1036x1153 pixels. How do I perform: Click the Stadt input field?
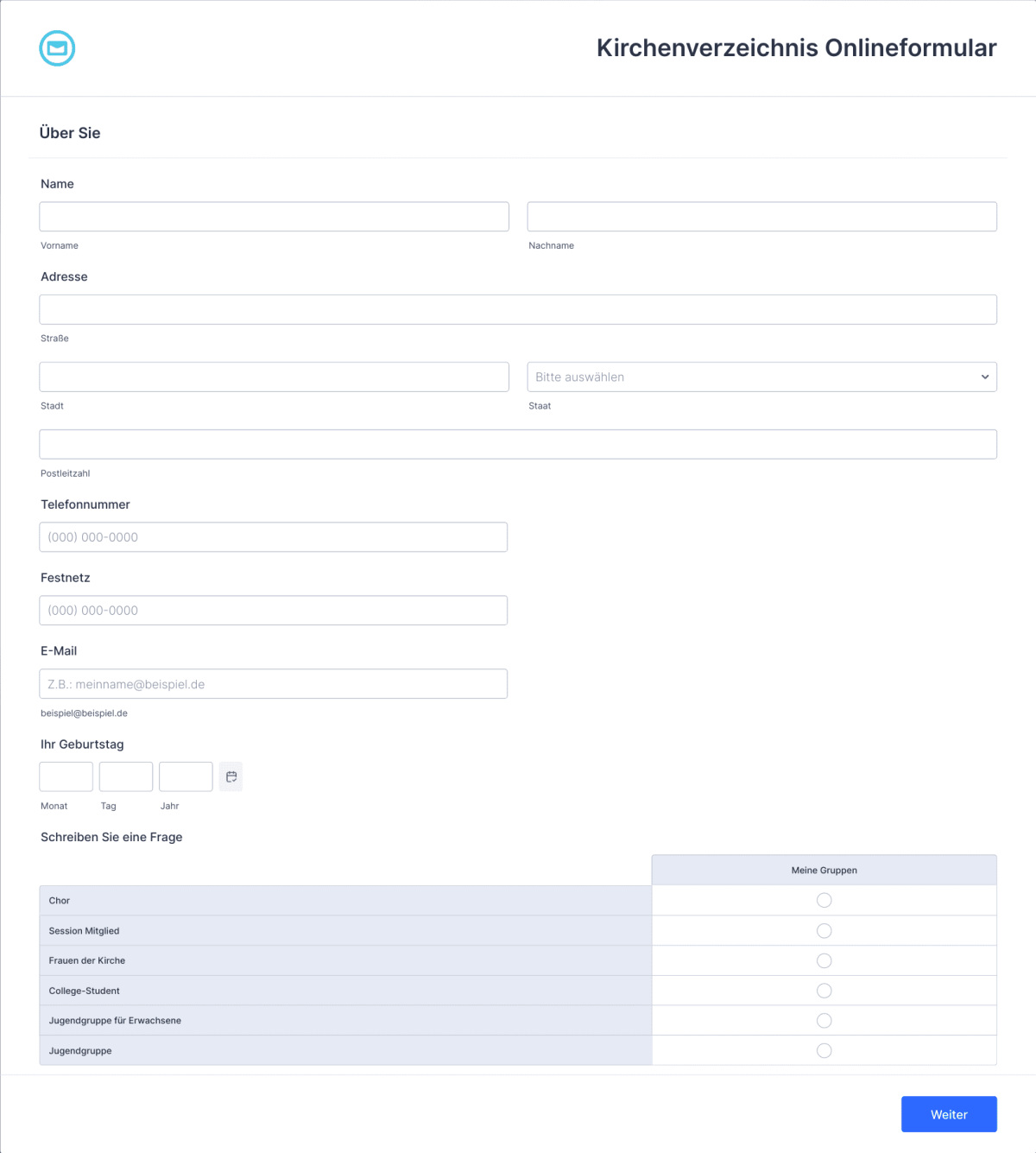point(274,377)
